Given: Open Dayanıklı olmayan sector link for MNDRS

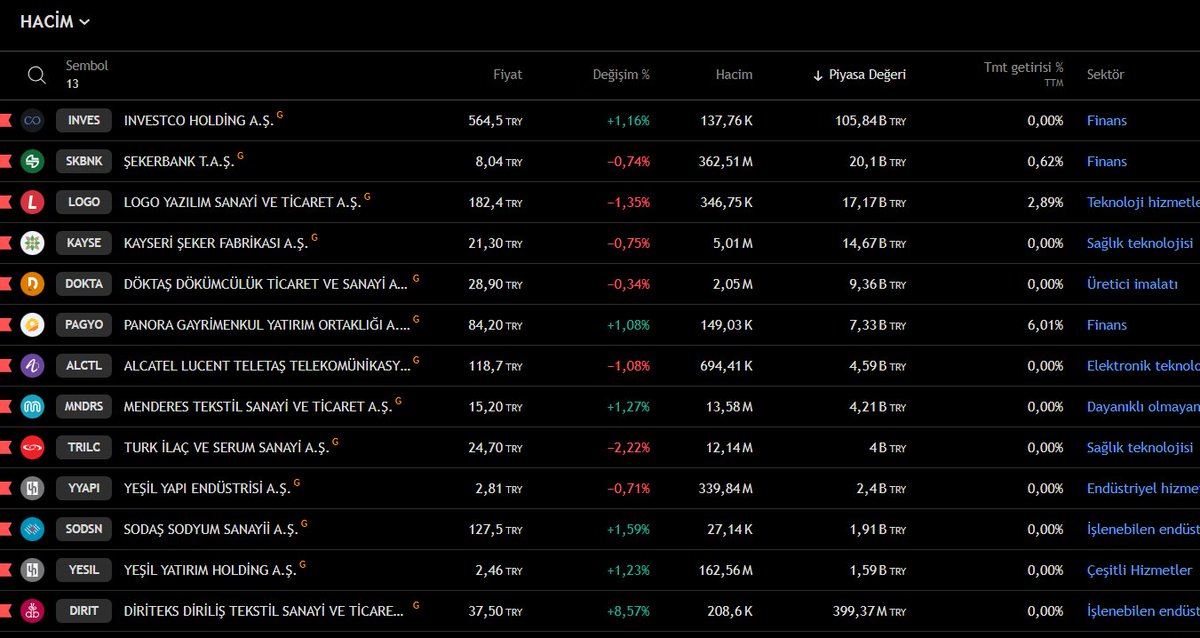Looking at the screenshot, I should coord(1143,407).
